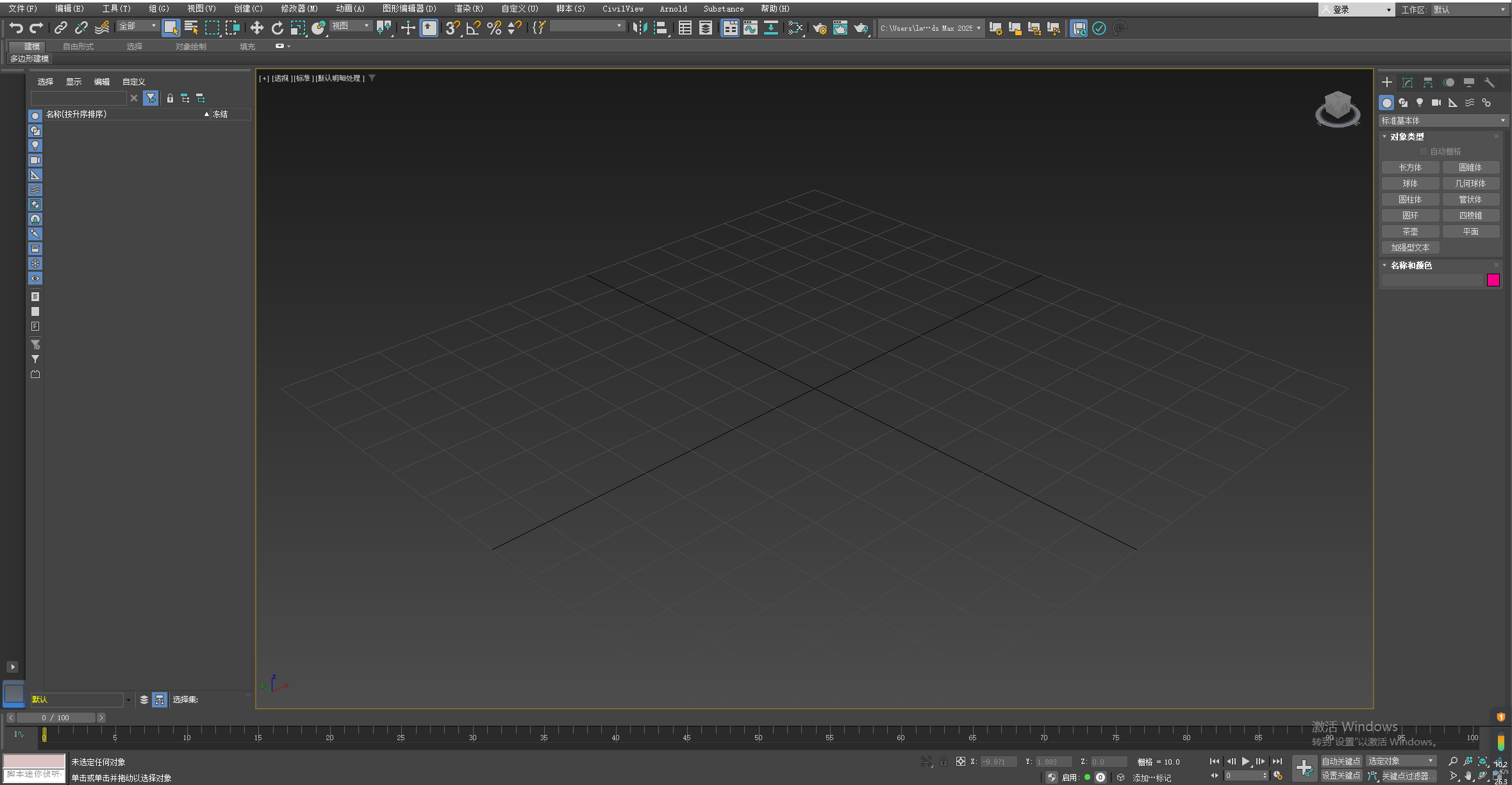Enable the 自动栅格 checkbox
The width and height of the screenshot is (1512, 785).
click(x=1424, y=151)
